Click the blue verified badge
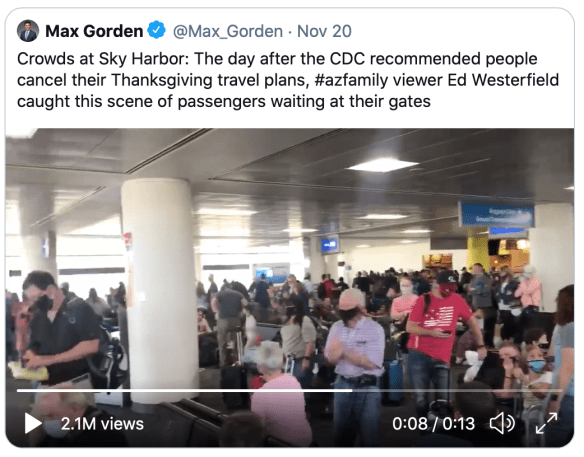This screenshot has height=457, width=584. coord(156,30)
